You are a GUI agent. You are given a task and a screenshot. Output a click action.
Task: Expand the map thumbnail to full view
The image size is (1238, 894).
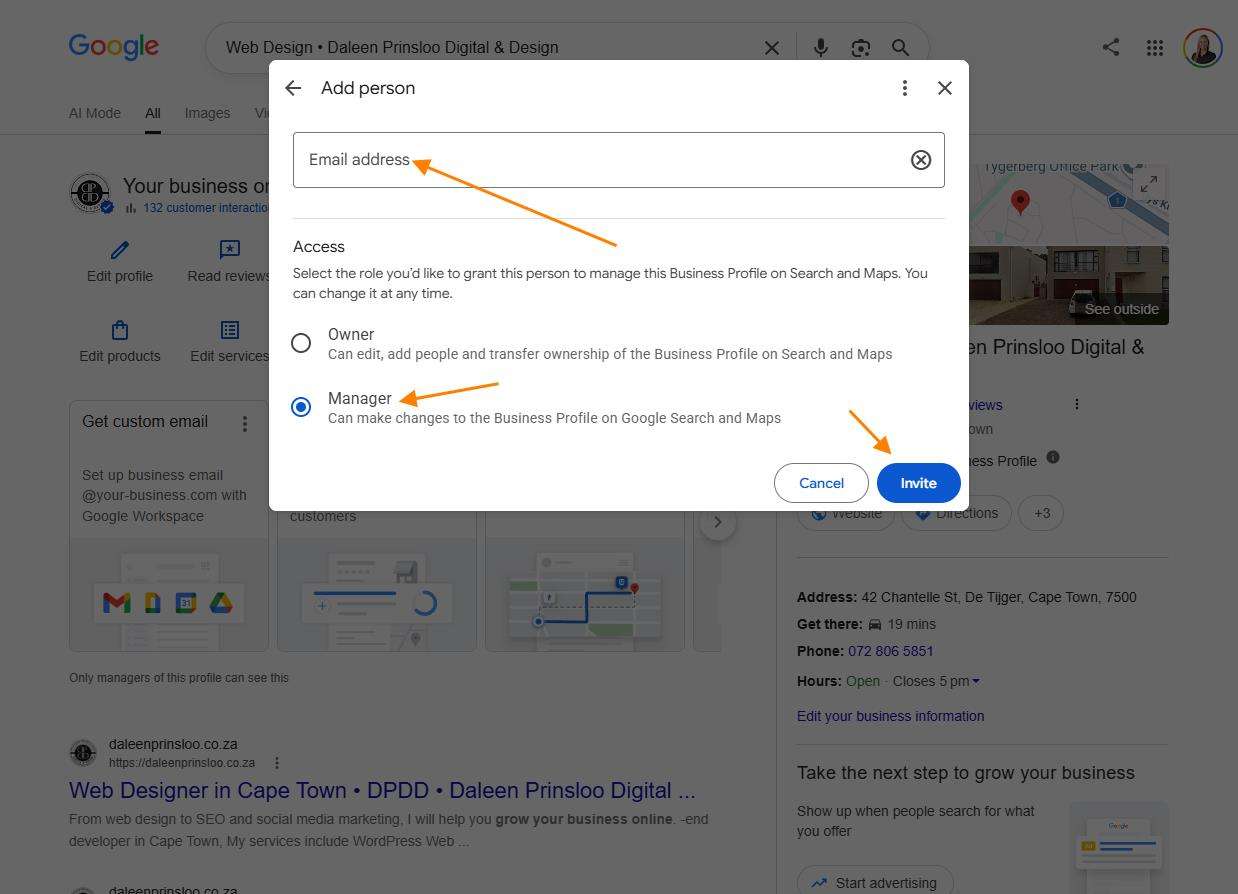(1149, 185)
